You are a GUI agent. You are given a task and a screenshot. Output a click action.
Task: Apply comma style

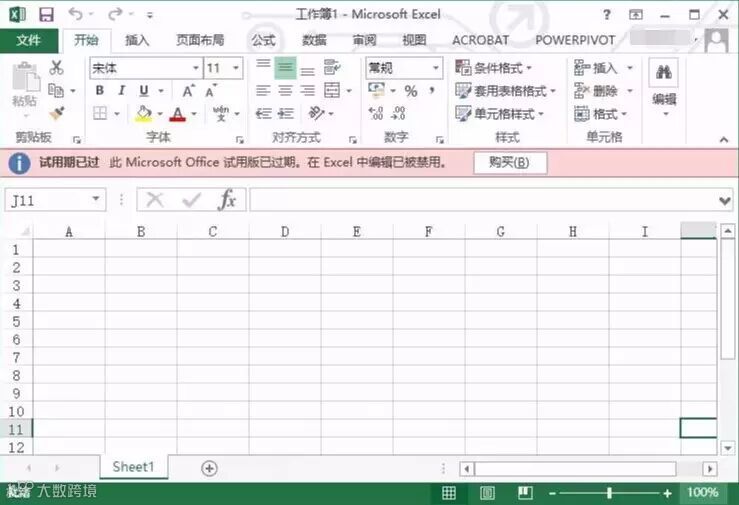coord(432,90)
